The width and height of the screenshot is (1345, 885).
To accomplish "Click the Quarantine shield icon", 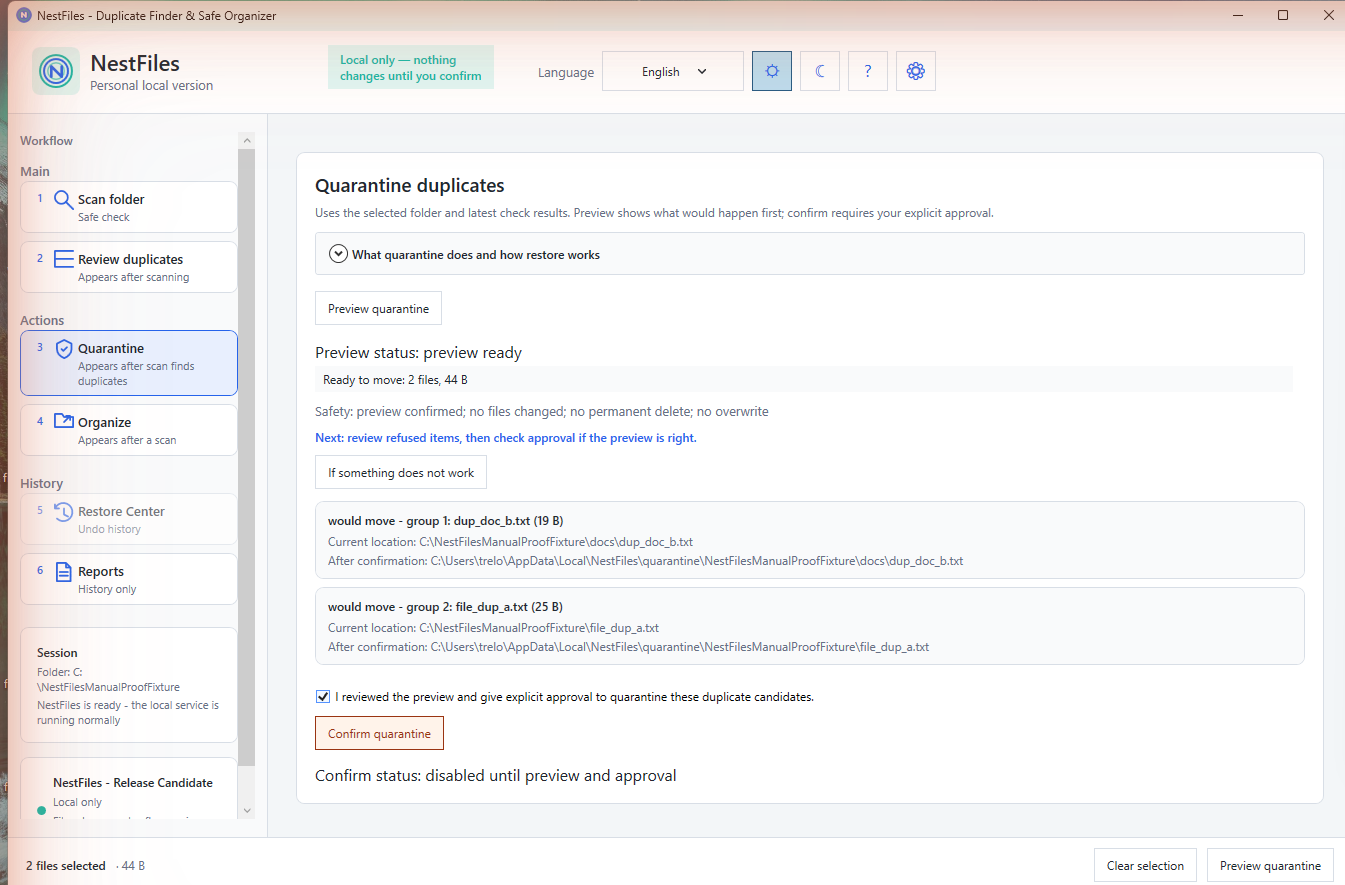I will (63, 349).
